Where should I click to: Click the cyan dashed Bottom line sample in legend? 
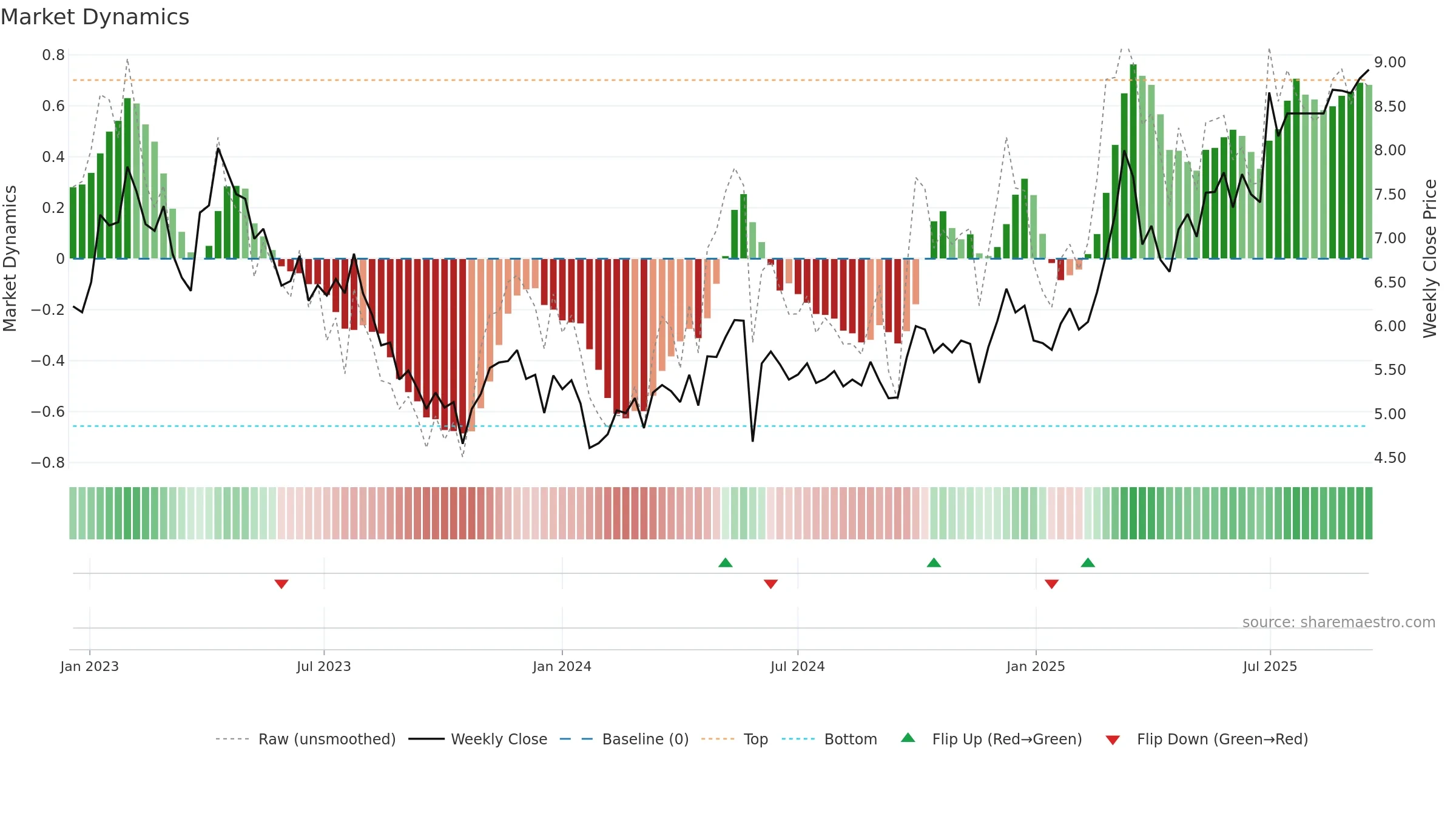[798, 739]
